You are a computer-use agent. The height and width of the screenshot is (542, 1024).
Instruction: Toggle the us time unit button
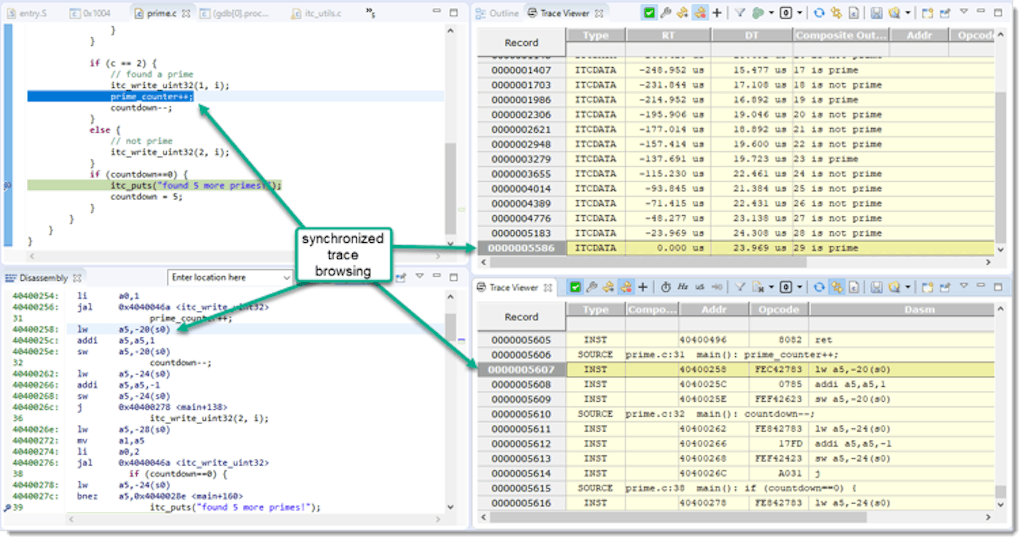[699, 287]
